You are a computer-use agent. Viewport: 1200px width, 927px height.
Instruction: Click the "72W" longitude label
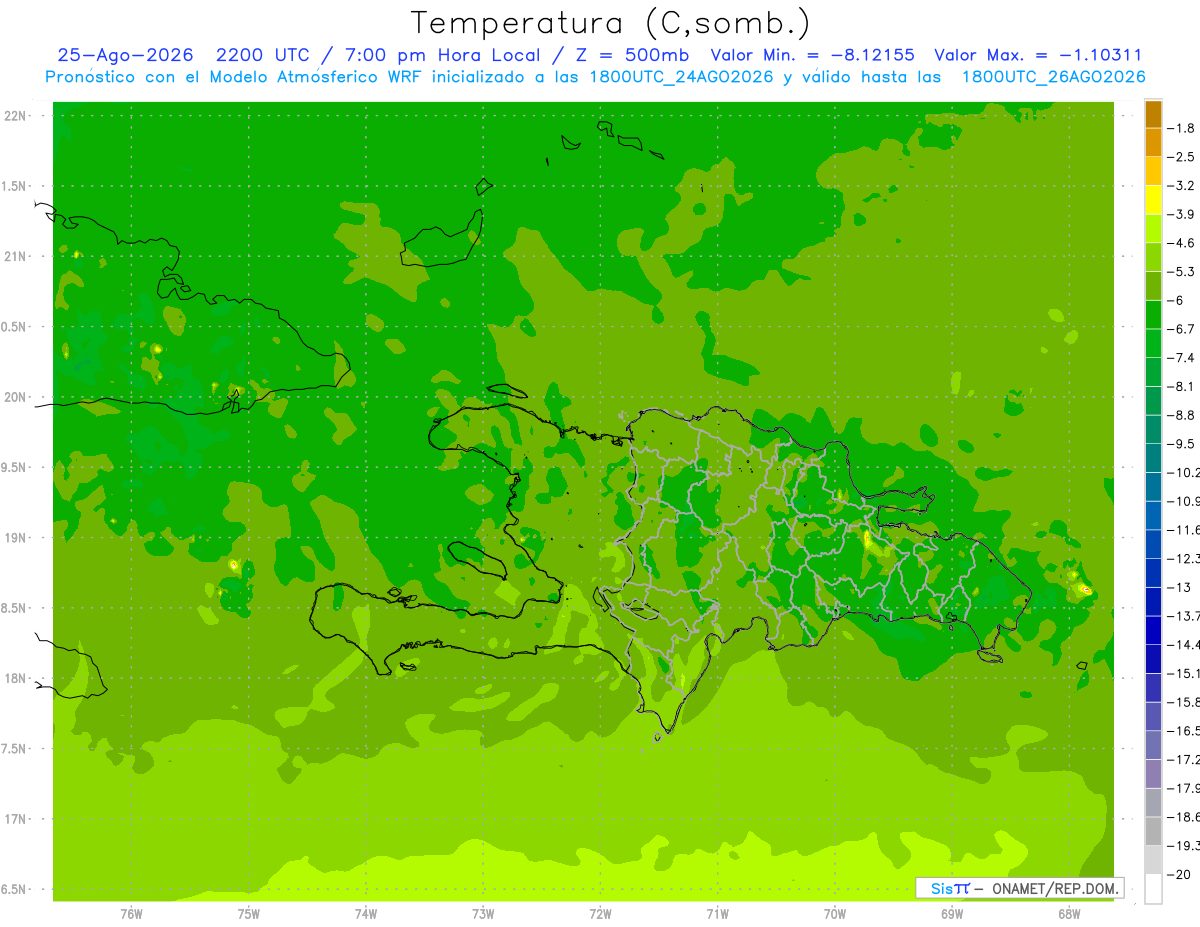600,913
